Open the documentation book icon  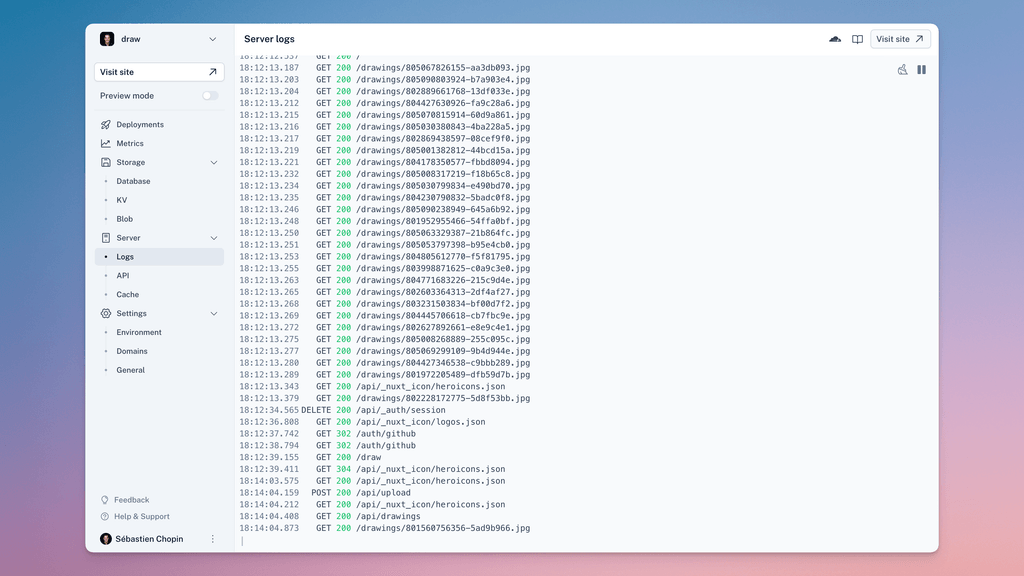click(857, 38)
